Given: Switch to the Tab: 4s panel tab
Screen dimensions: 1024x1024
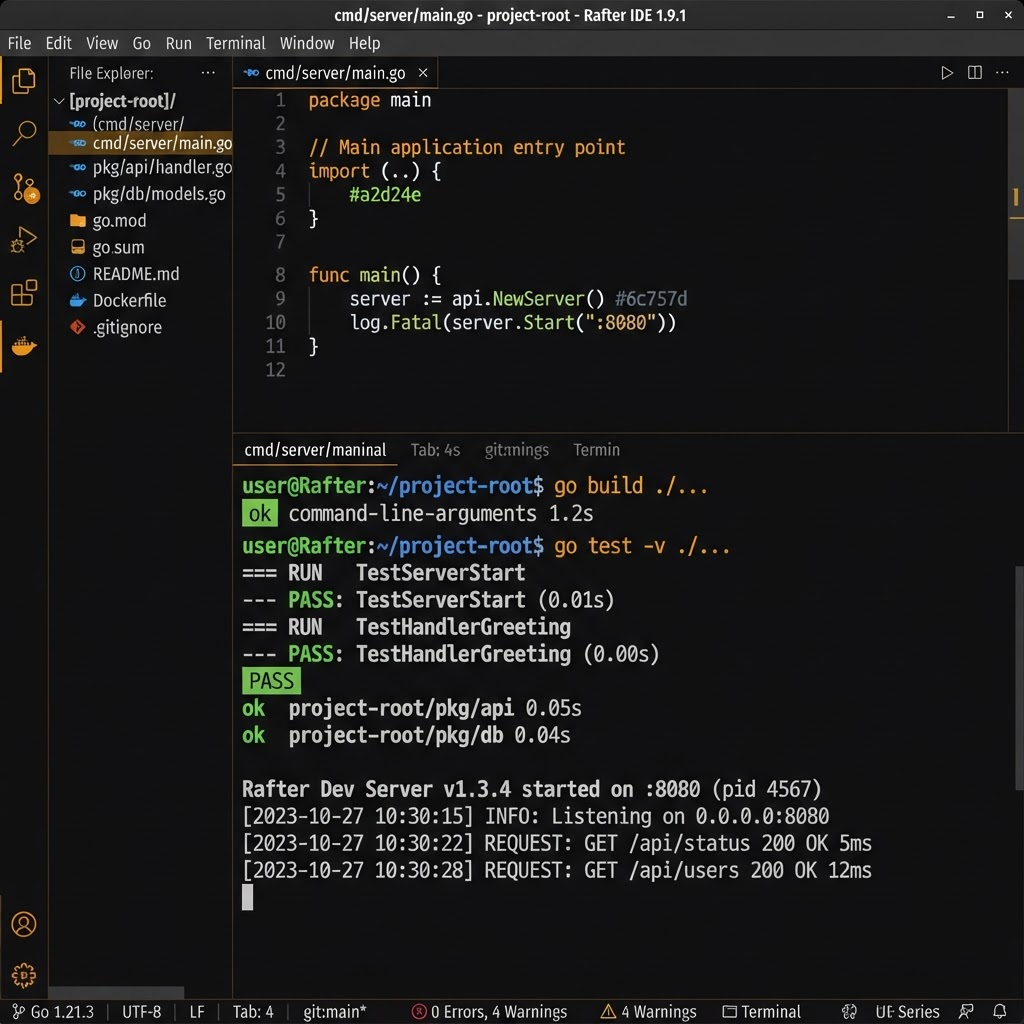Looking at the screenshot, I should pyautogui.click(x=436, y=450).
